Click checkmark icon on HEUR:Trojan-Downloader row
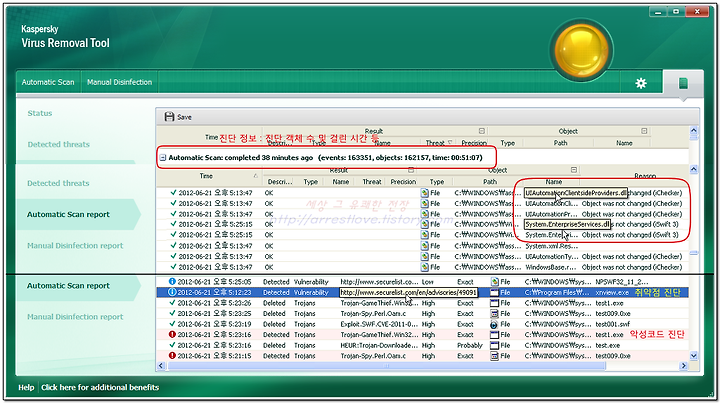This screenshot has height=403, width=720. point(172,345)
